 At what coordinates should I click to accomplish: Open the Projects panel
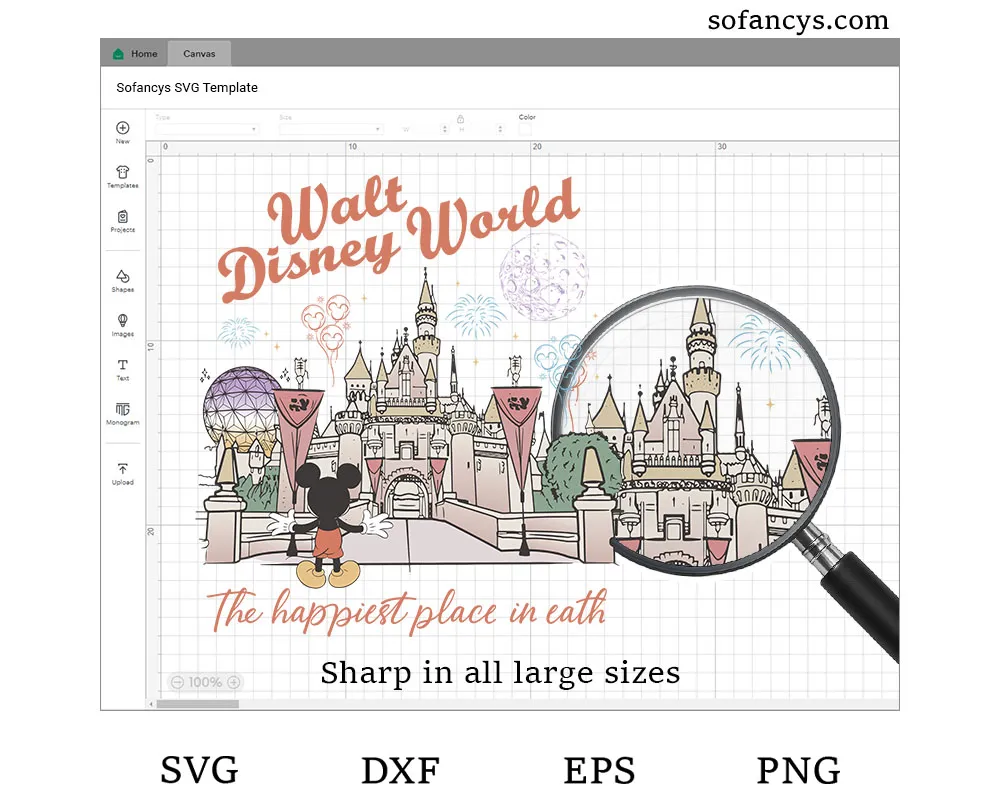click(122, 221)
